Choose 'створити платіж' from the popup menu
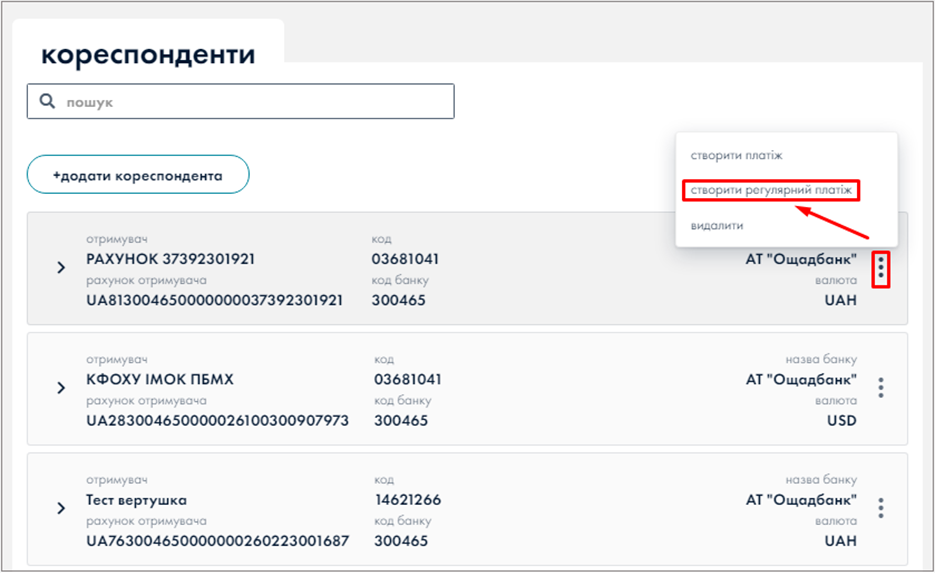This screenshot has width=935, height=573. (736, 155)
